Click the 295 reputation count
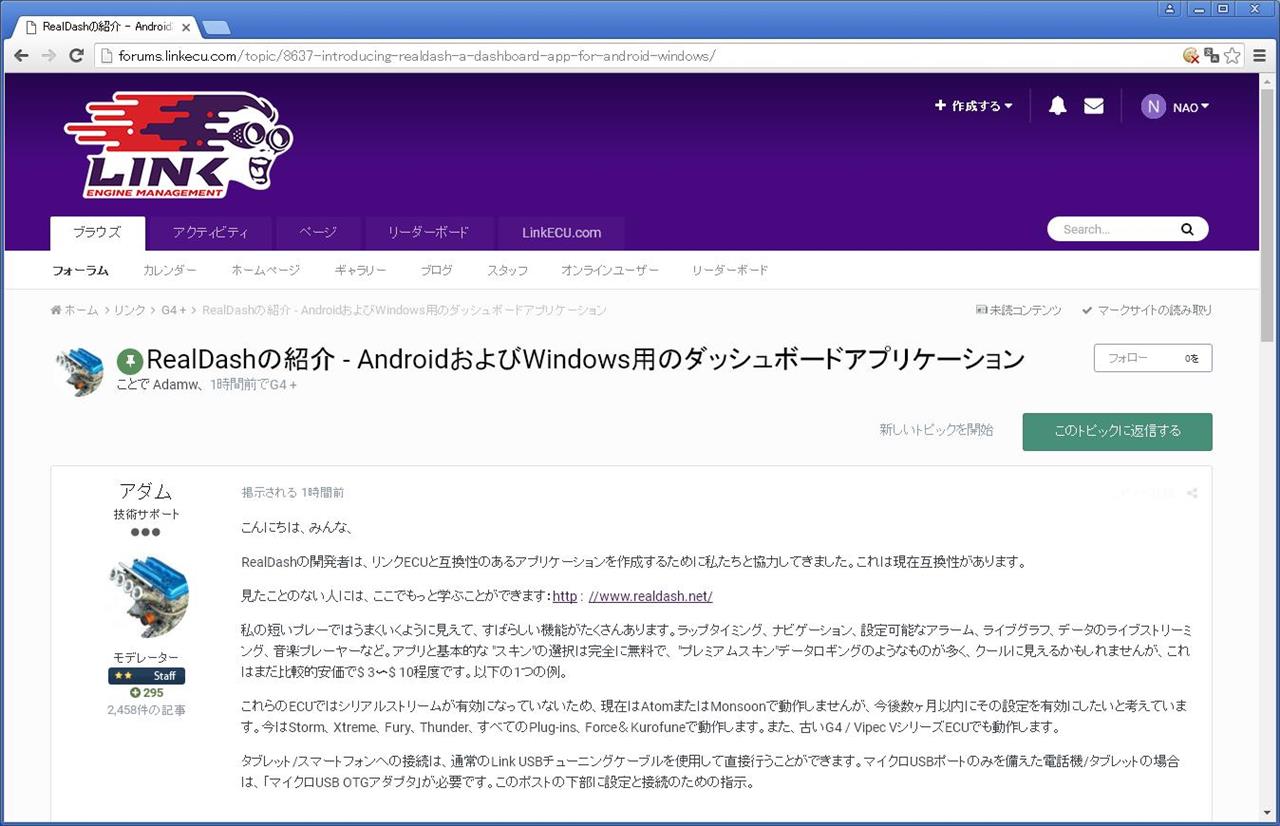1280x826 pixels. pos(146,693)
